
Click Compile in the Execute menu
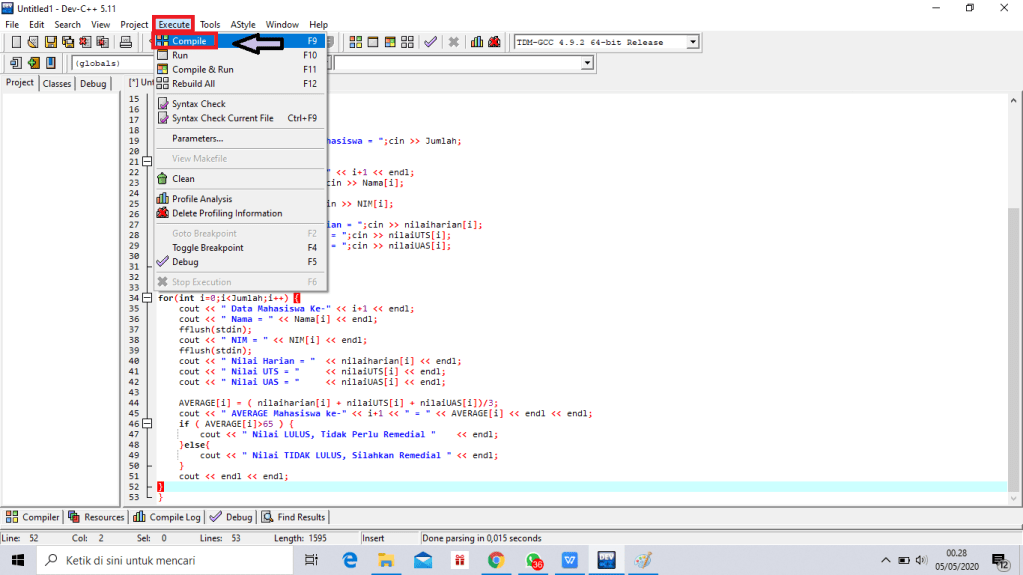pyautogui.click(x=189, y=41)
